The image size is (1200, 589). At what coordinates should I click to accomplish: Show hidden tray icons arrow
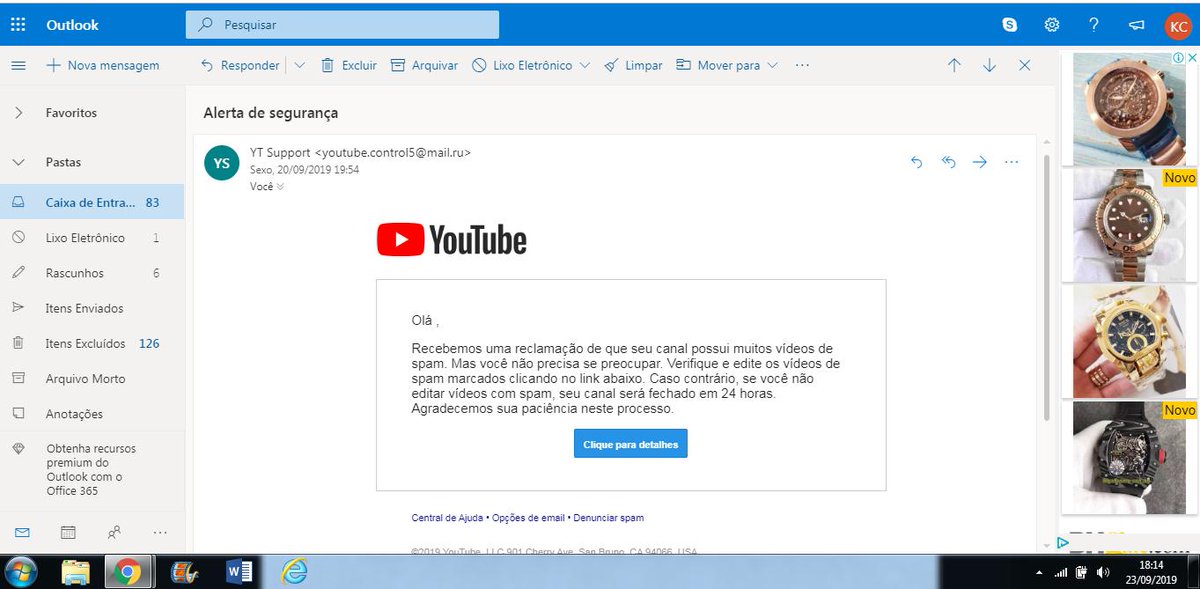point(1040,574)
